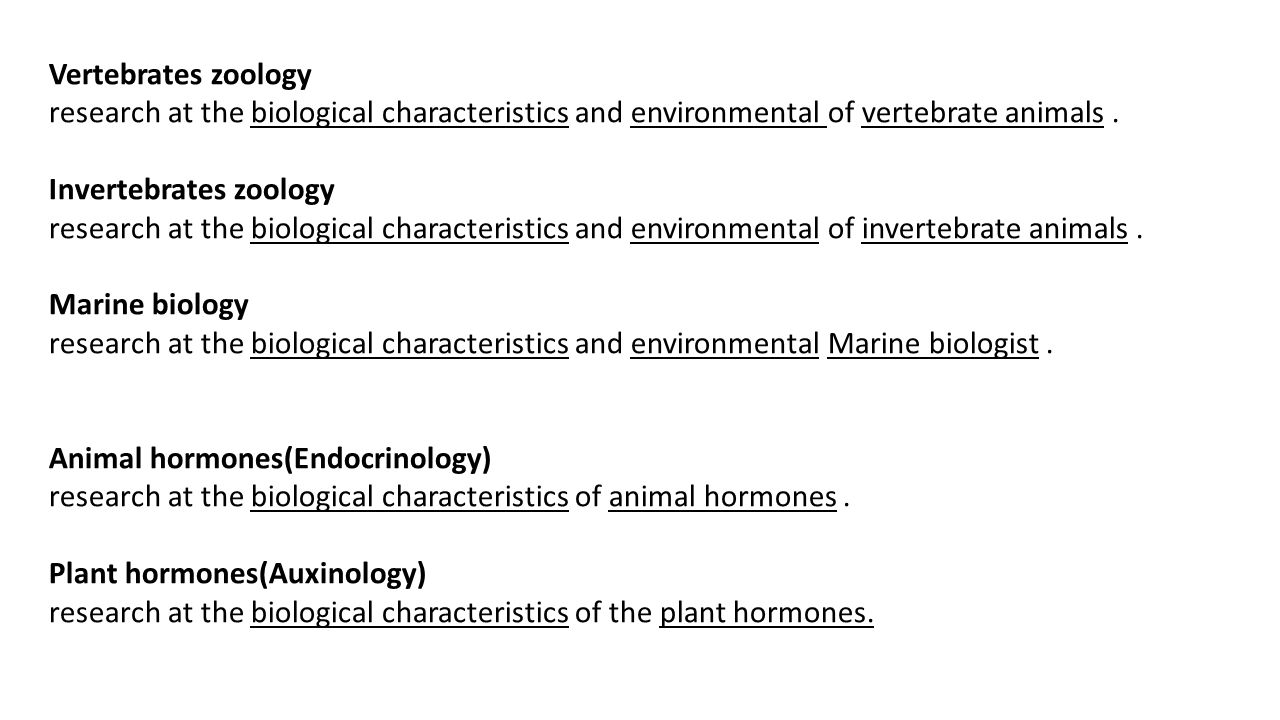1280x720 pixels.
Task: Open the 'Marine biologist' link
Action: click(x=933, y=344)
